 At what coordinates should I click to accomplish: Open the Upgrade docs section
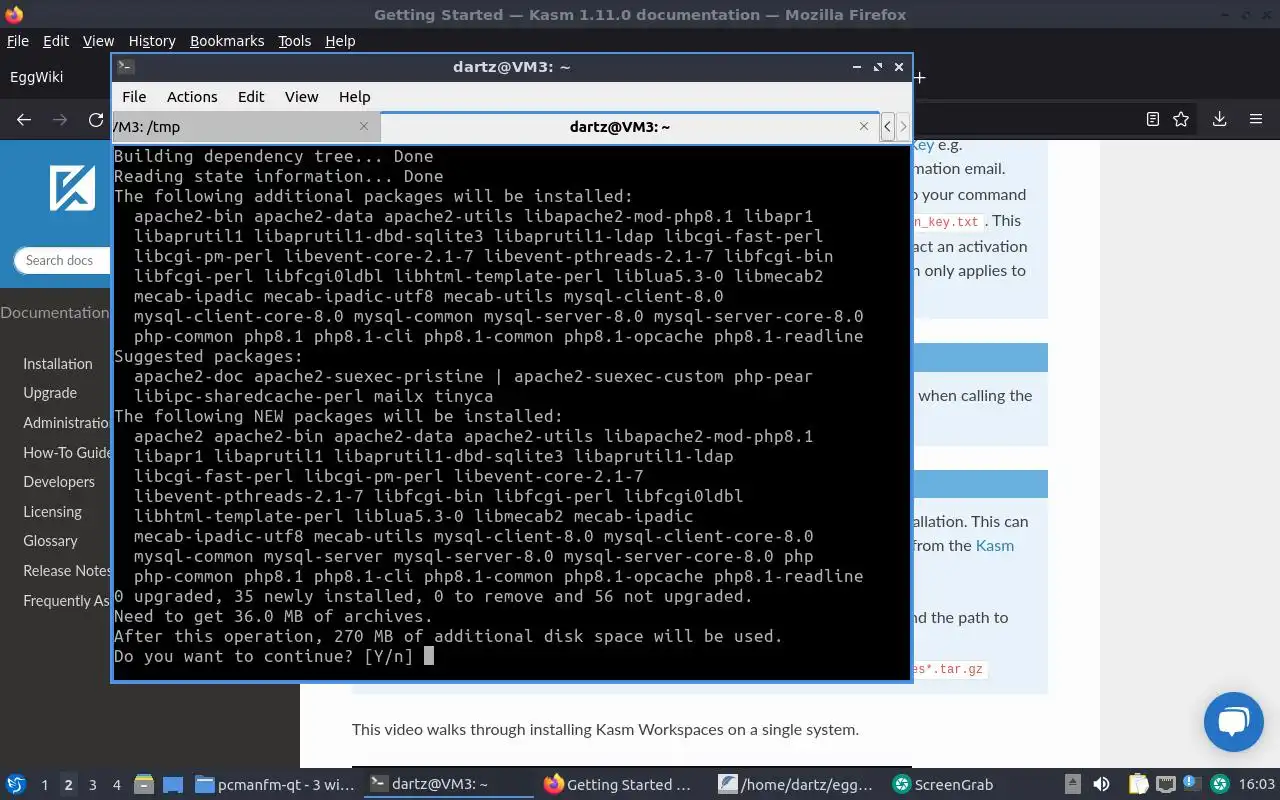pyautogui.click(x=50, y=393)
